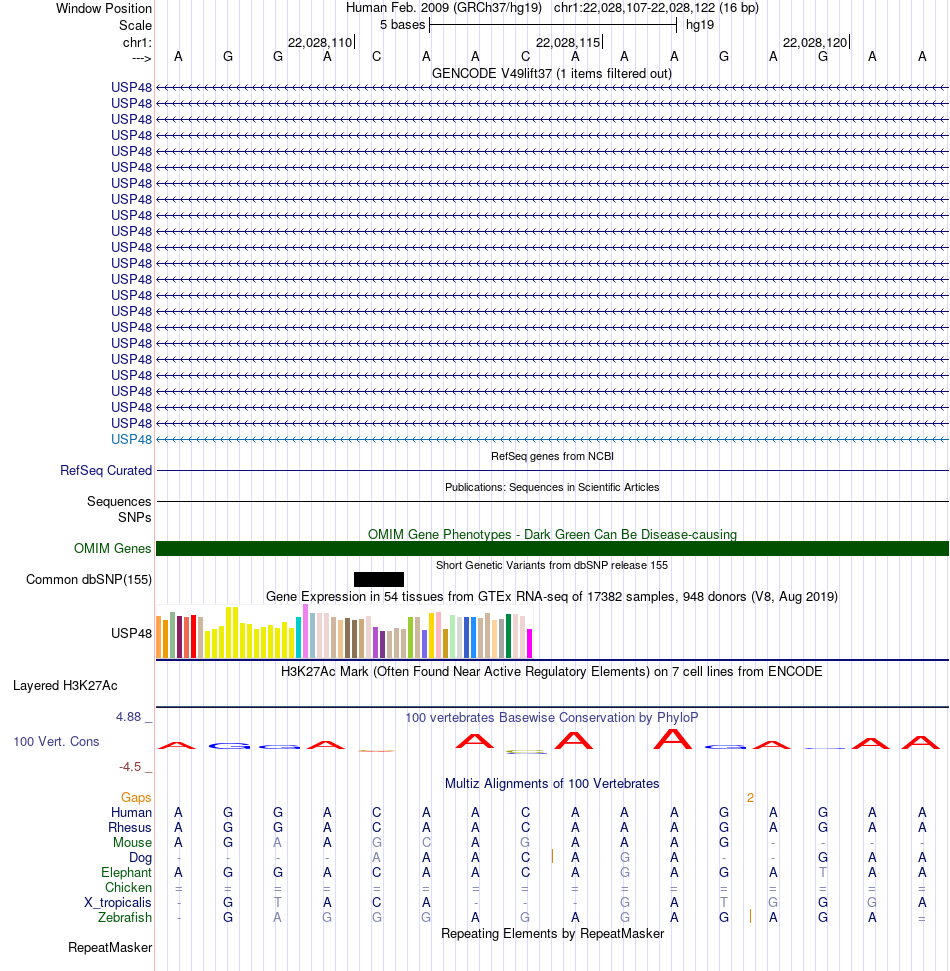Open the H3K27Ac Mark track title

[x=552, y=672]
